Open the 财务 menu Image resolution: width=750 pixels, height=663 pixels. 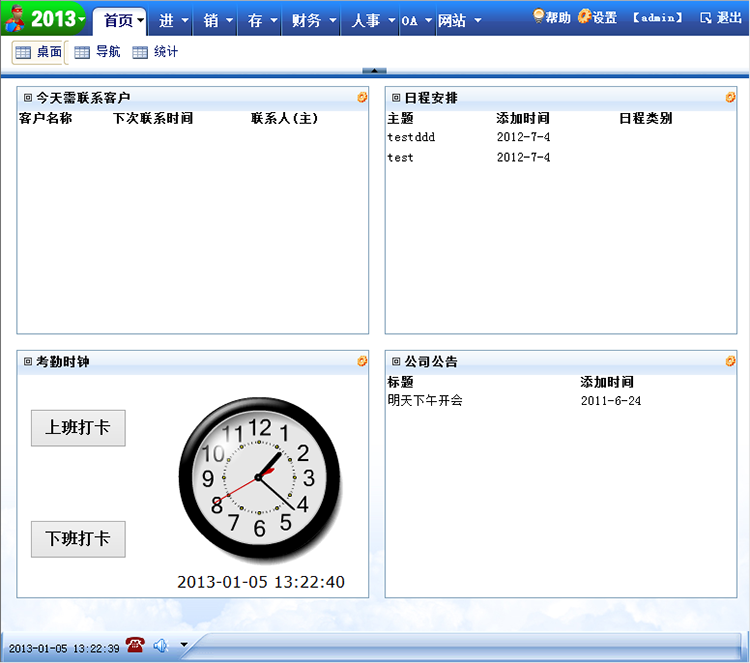pos(311,21)
